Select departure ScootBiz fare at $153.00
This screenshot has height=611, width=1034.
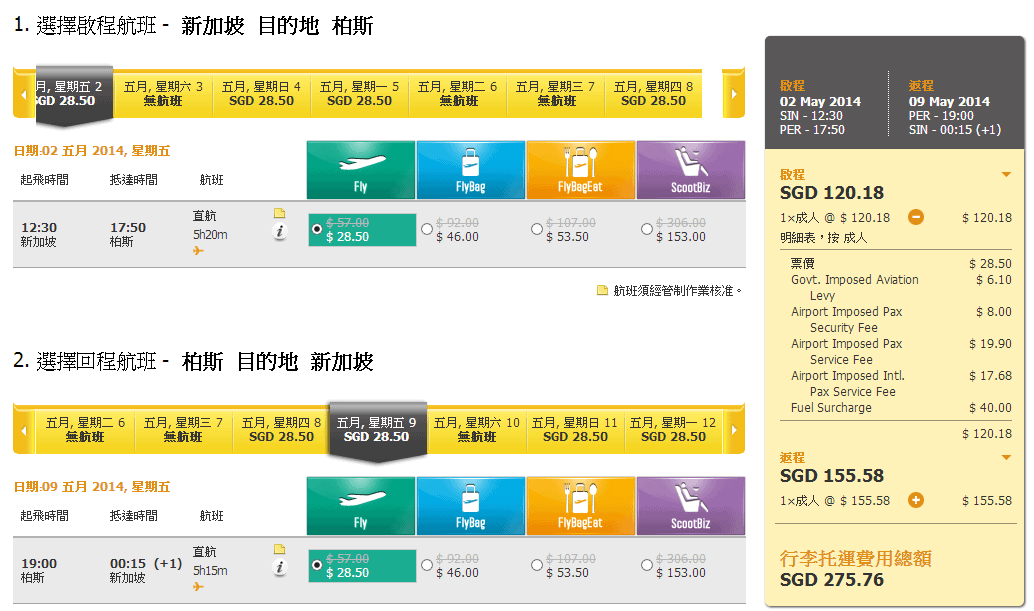click(x=647, y=230)
